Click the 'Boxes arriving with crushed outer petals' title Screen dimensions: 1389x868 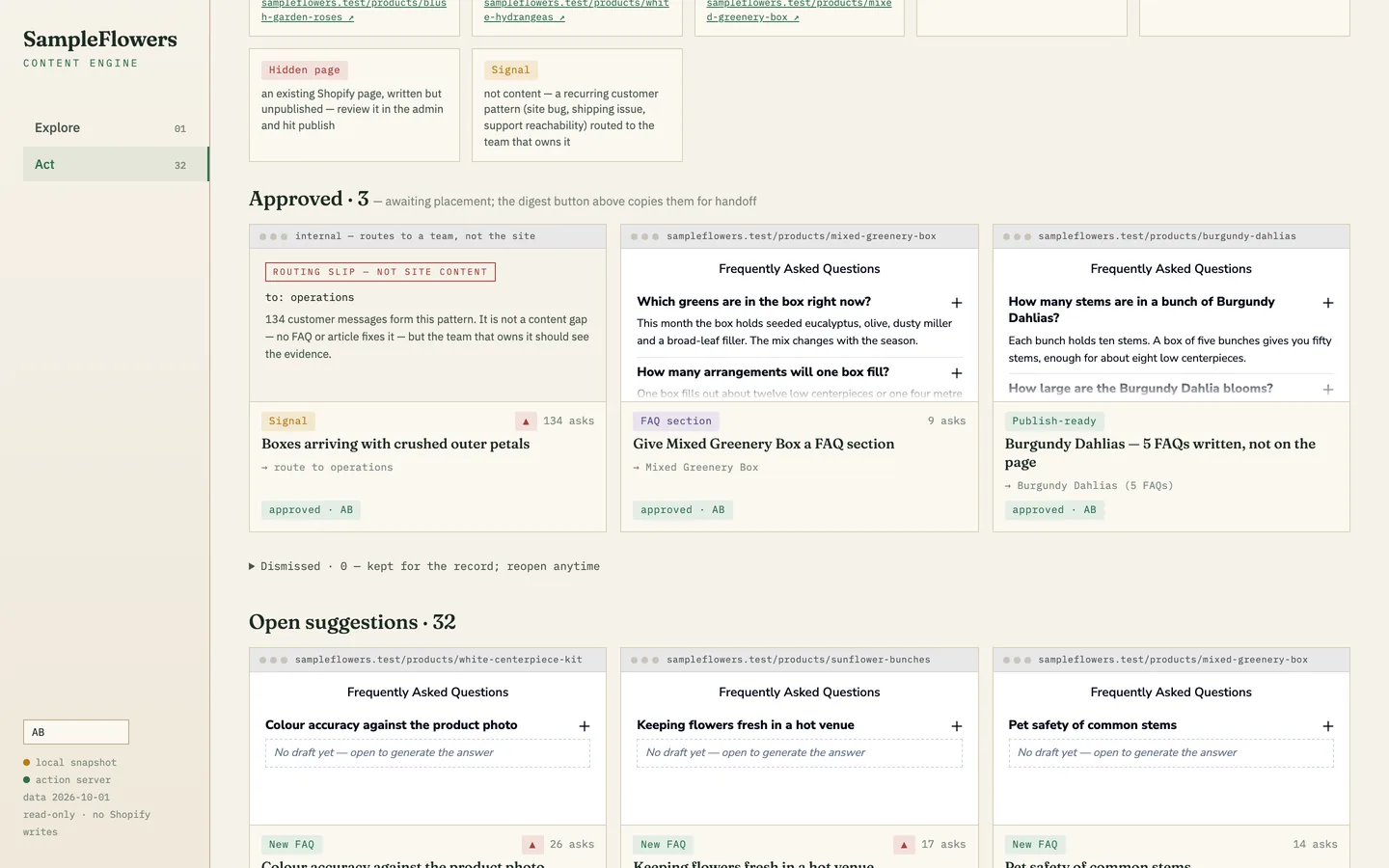click(x=395, y=445)
